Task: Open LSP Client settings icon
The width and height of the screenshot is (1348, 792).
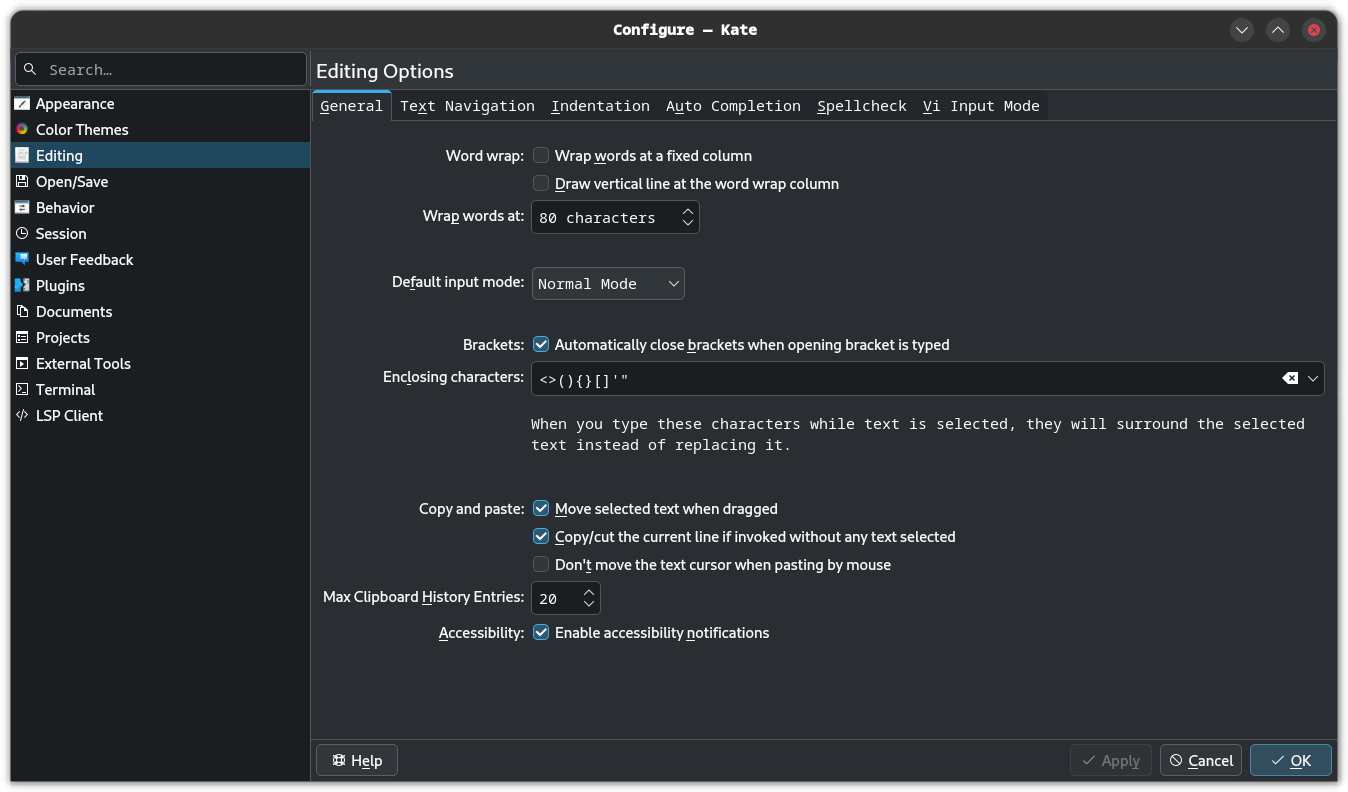Action: (22, 415)
